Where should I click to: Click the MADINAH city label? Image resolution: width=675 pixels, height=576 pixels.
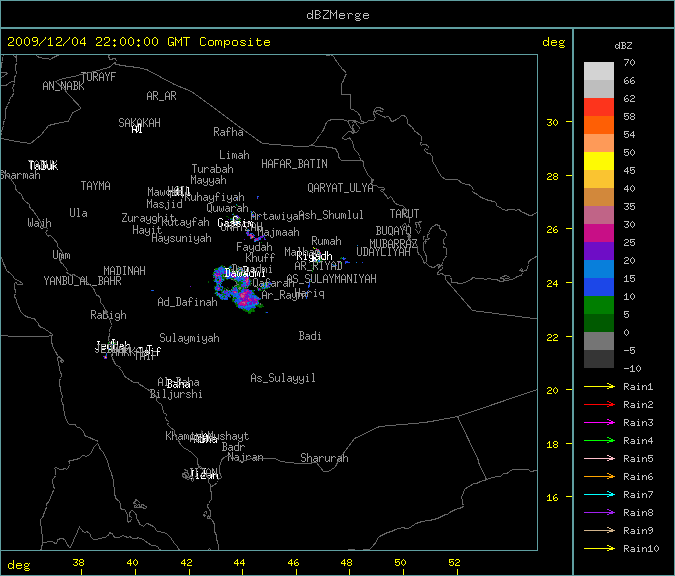124,271
